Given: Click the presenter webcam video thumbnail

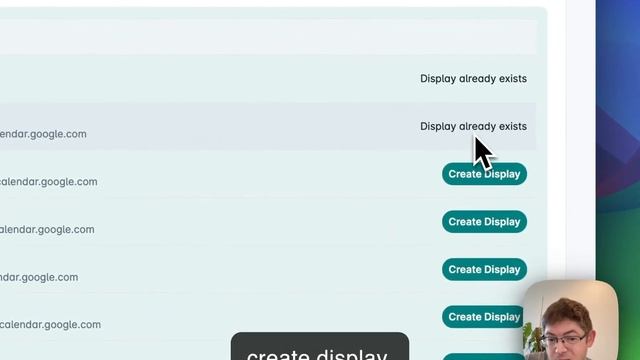Looking at the screenshot, I should 571,320.
